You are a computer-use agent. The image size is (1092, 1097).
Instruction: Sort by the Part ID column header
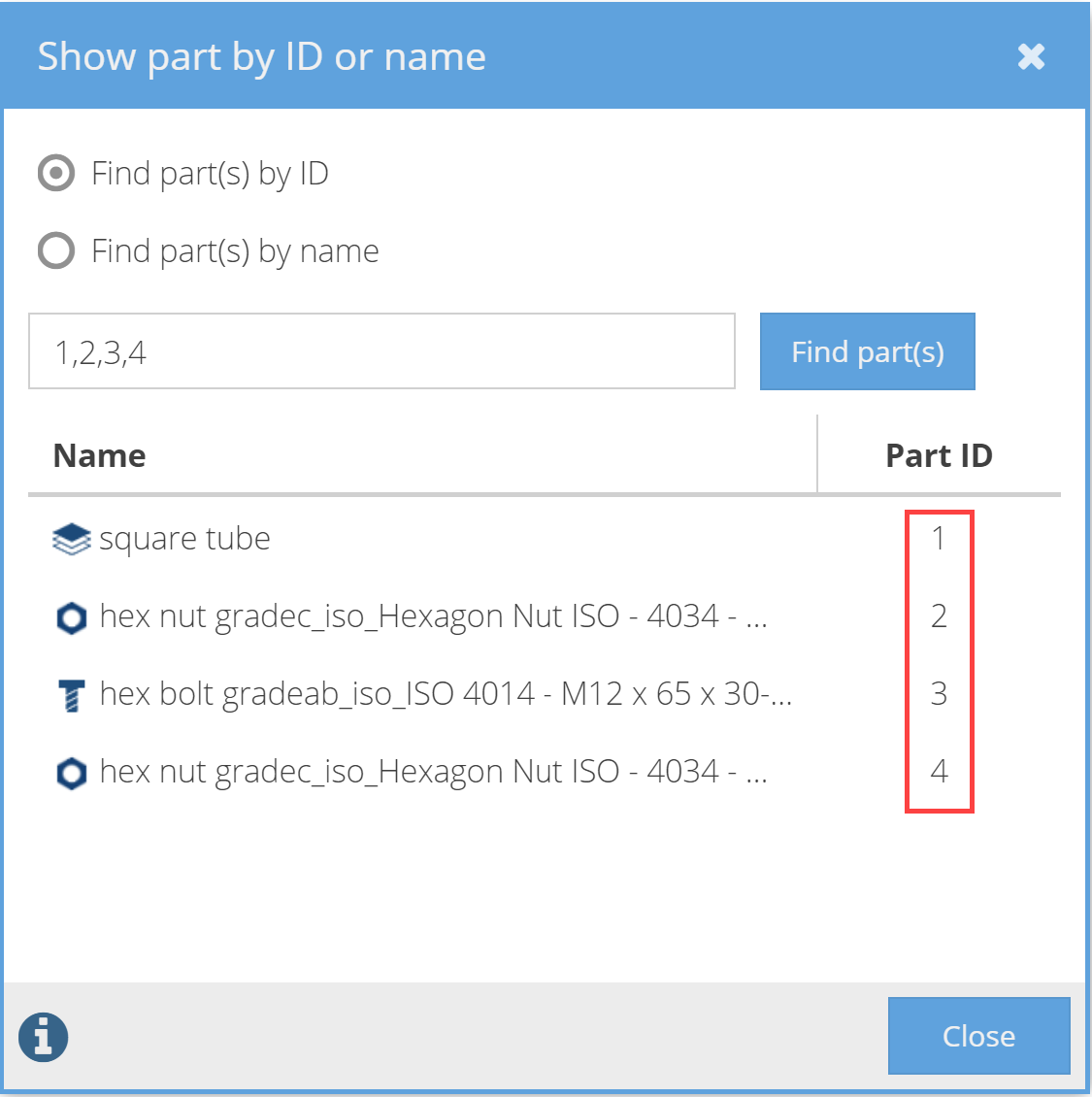[939, 455]
